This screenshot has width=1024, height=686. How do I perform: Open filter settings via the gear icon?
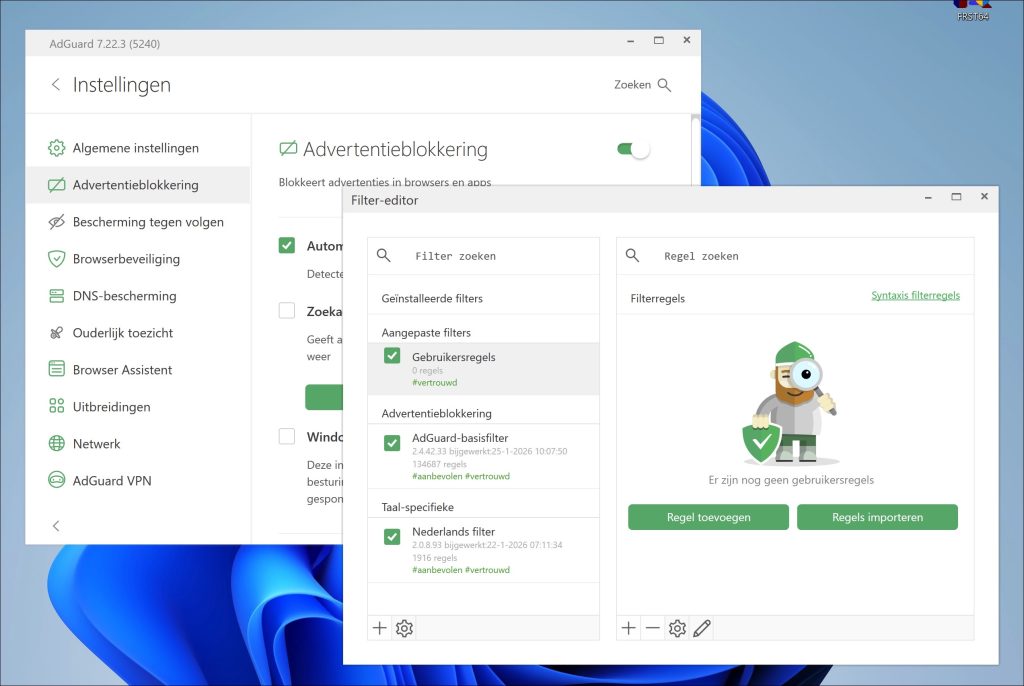(404, 628)
